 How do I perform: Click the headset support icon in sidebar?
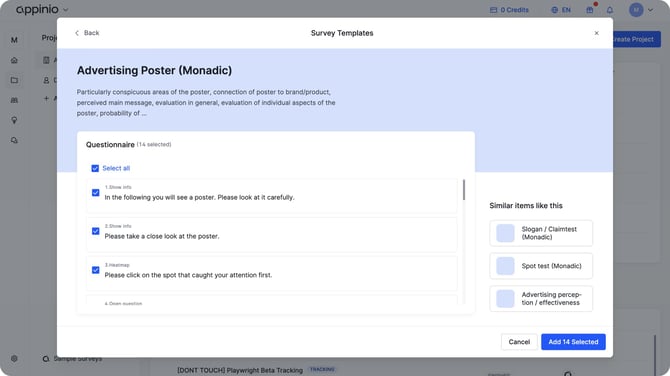coord(14,140)
